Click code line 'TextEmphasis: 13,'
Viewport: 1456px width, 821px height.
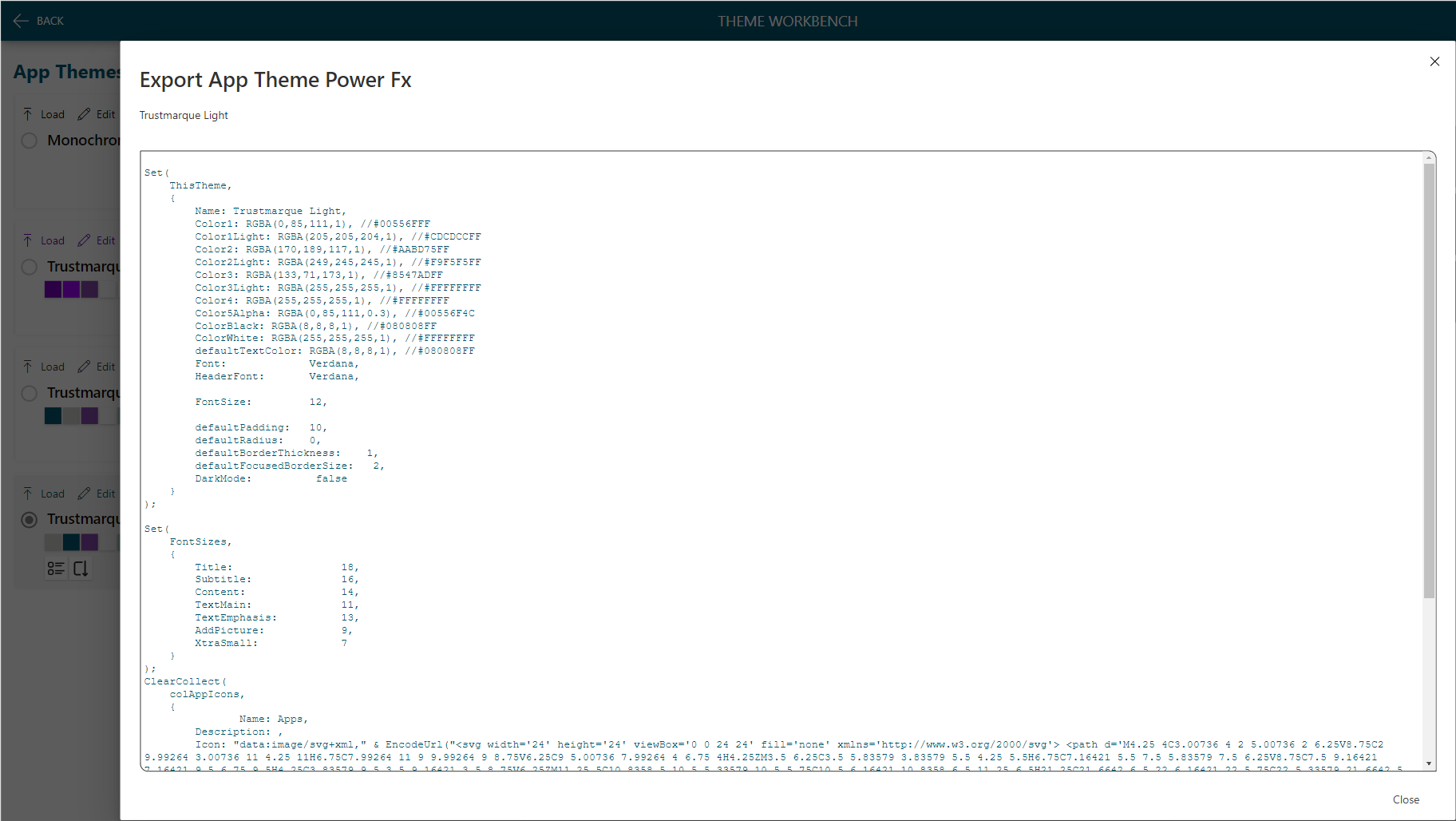tap(277, 617)
